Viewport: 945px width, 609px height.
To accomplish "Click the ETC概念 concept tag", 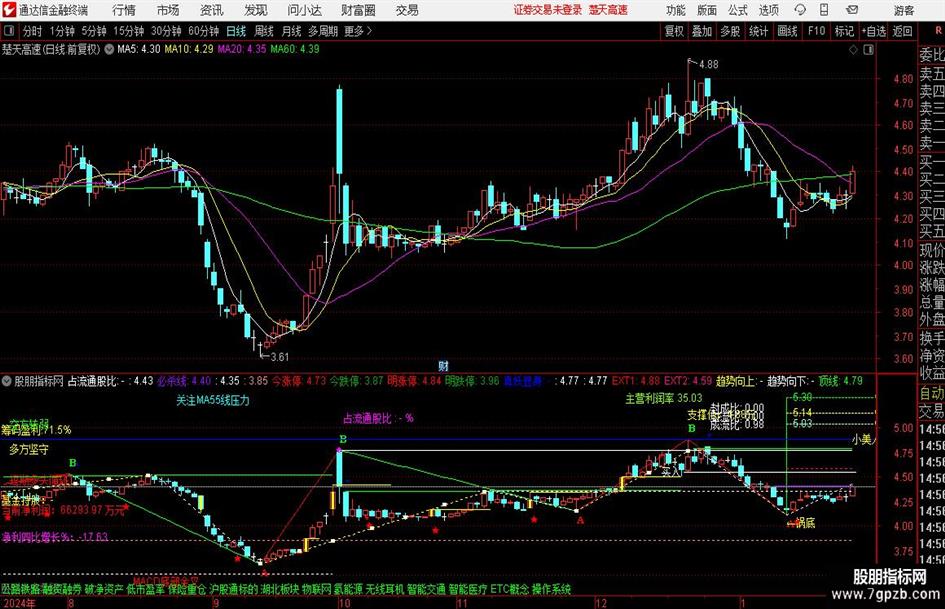I will click(x=509, y=589).
